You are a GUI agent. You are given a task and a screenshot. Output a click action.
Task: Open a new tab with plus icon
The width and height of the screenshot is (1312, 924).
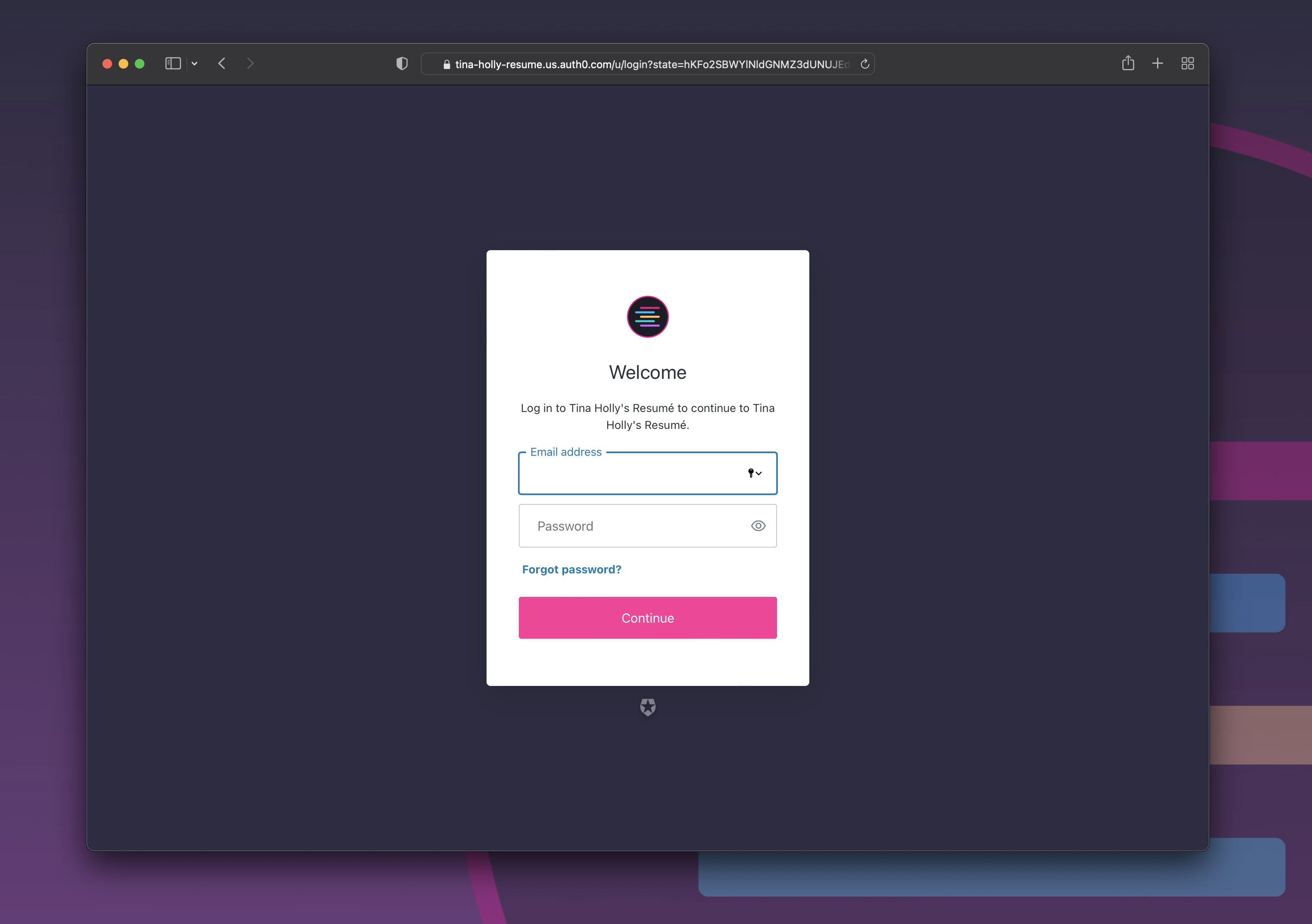[x=1157, y=63]
